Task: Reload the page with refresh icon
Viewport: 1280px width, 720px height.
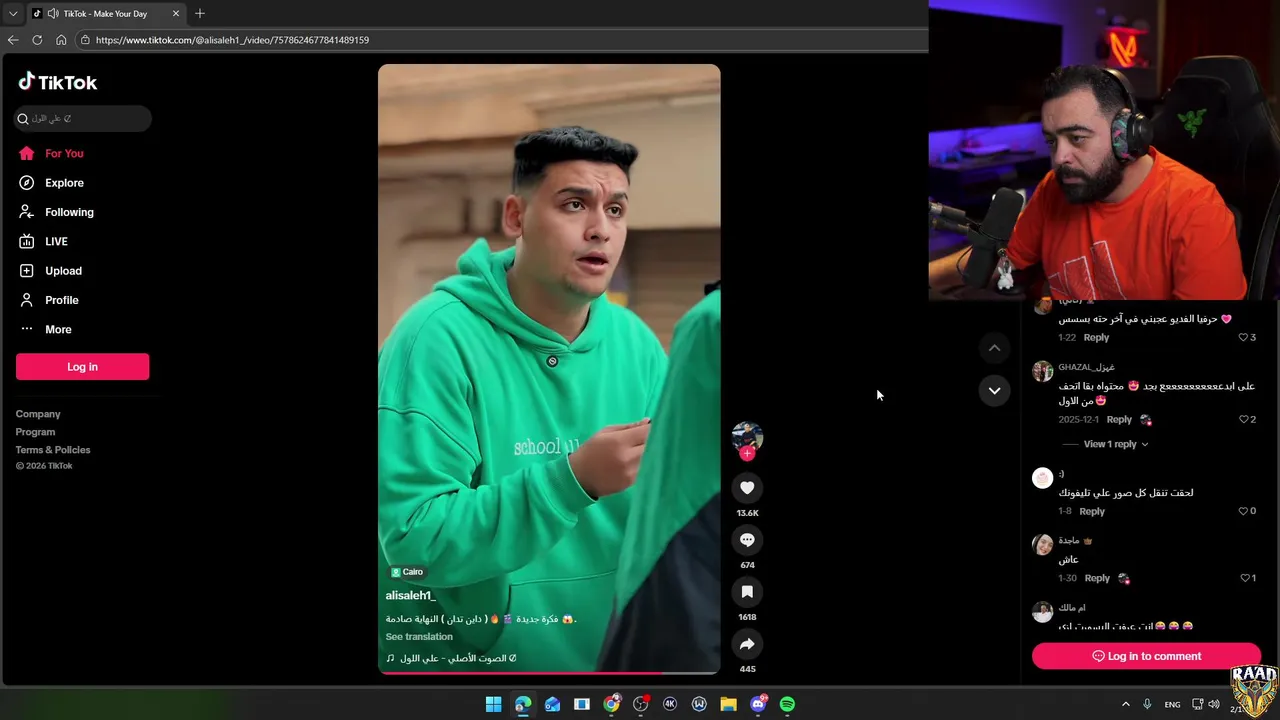Action: pyautogui.click(x=37, y=40)
